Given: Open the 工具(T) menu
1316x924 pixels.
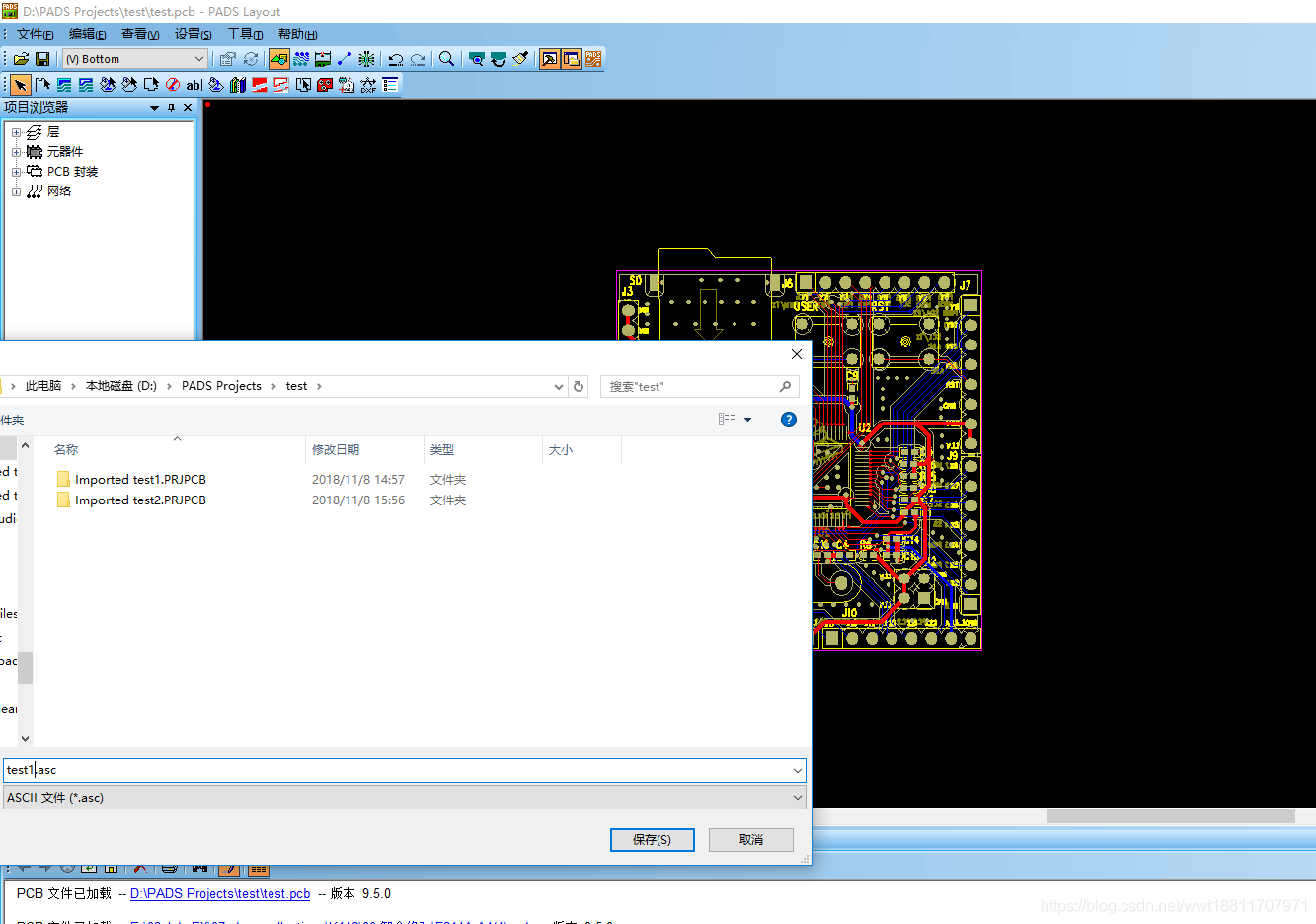Looking at the screenshot, I should click(x=245, y=35).
